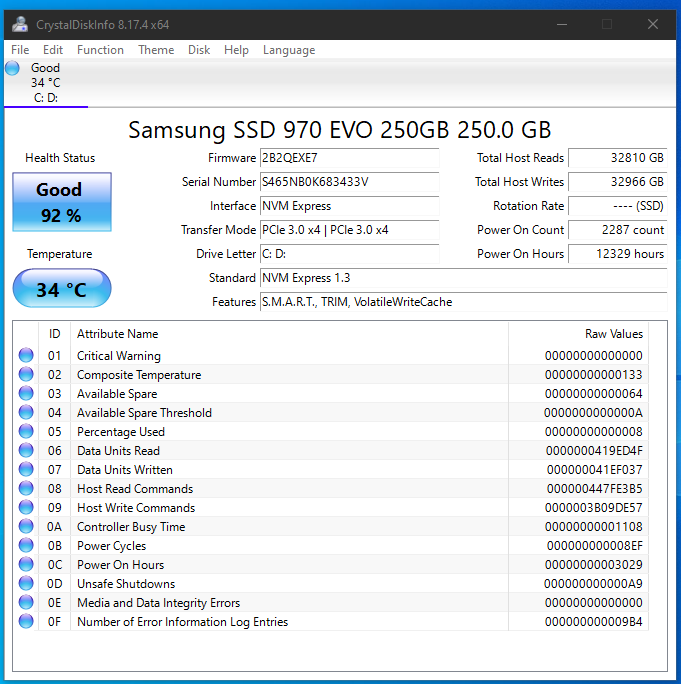Select the Data Units Written attribute name
Viewport: 681px width, 684px height.
pos(125,470)
